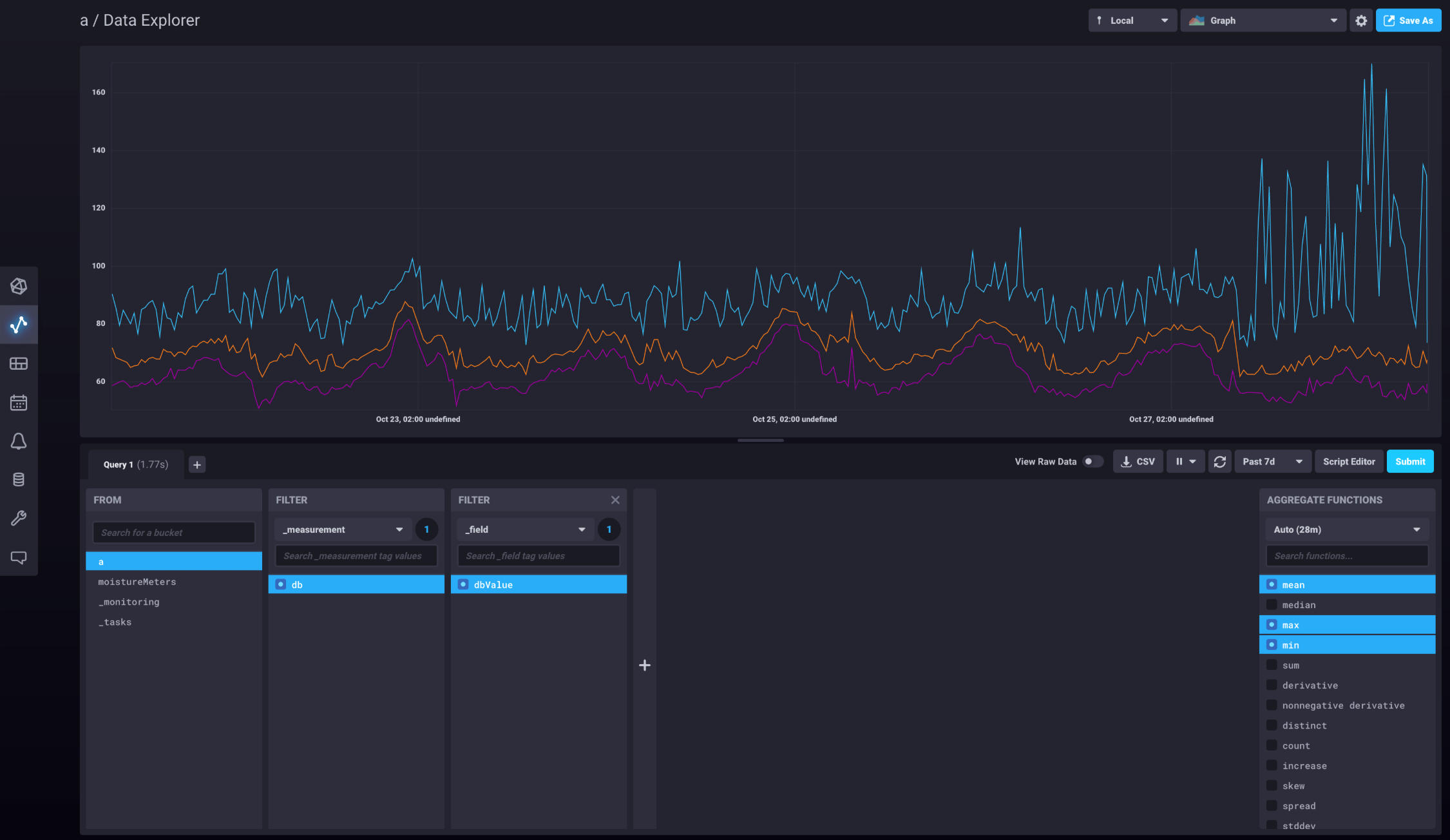Open graph customization with the gear icon
This screenshot has height=840, width=1450.
(1360, 21)
